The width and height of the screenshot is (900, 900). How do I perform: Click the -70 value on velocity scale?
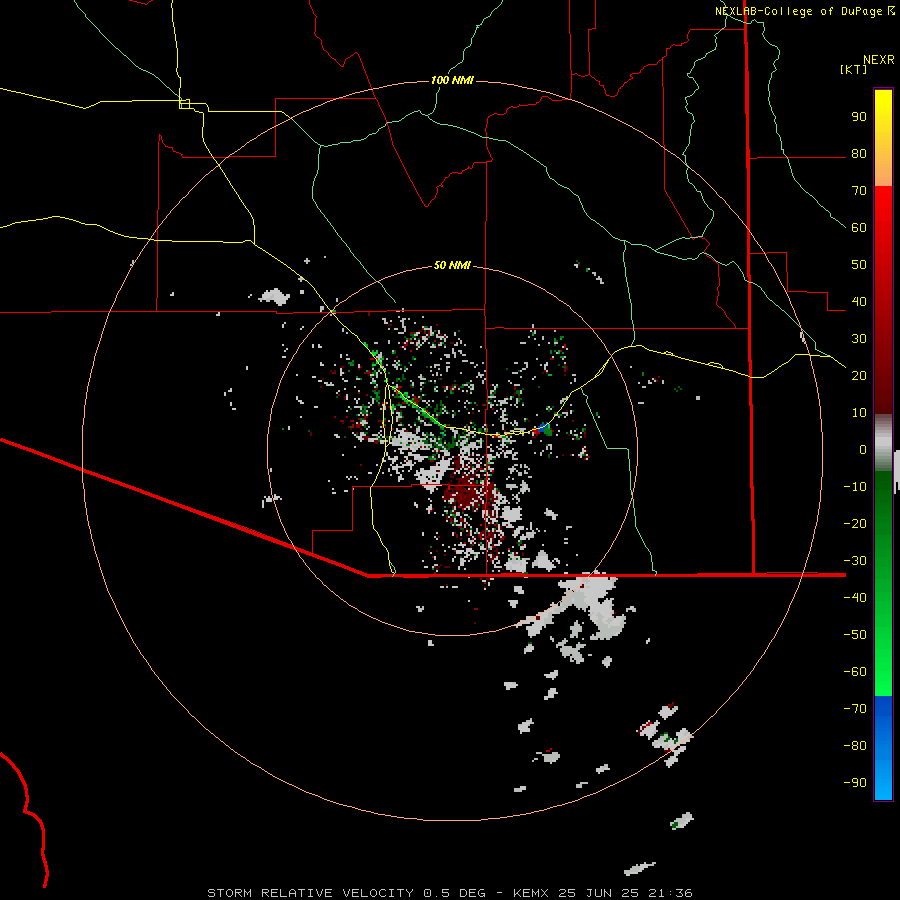[855, 709]
